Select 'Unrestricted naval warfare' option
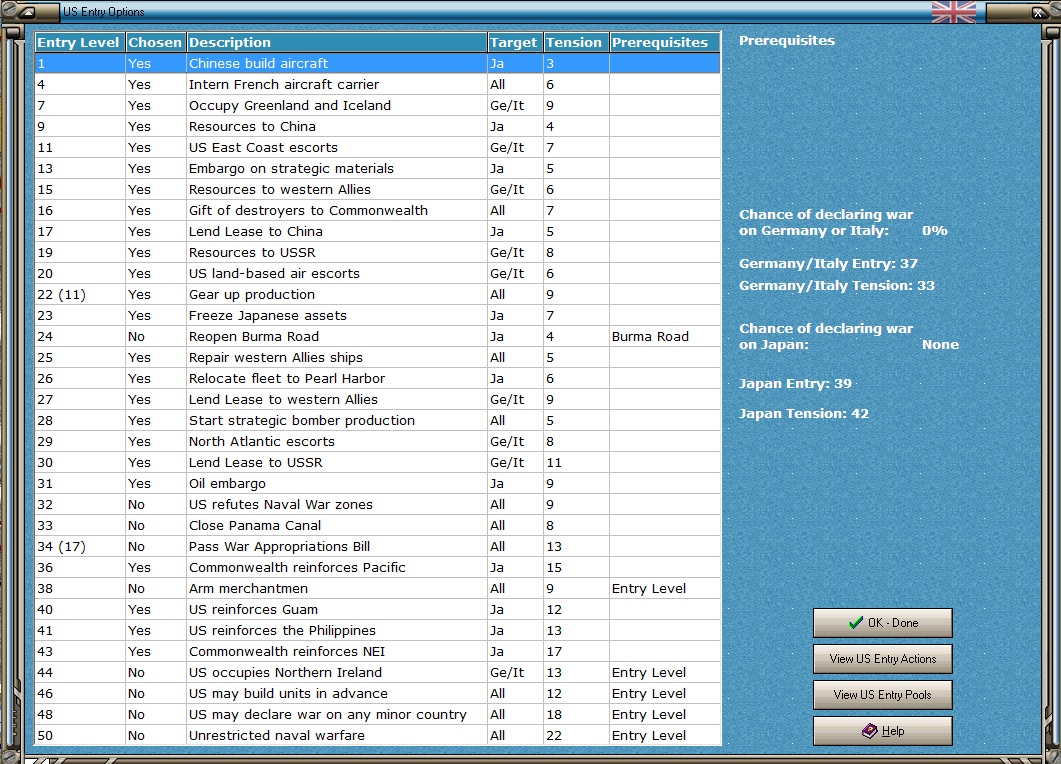Viewport: 1061px width, 764px height. pyautogui.click(x=378, y=734)
